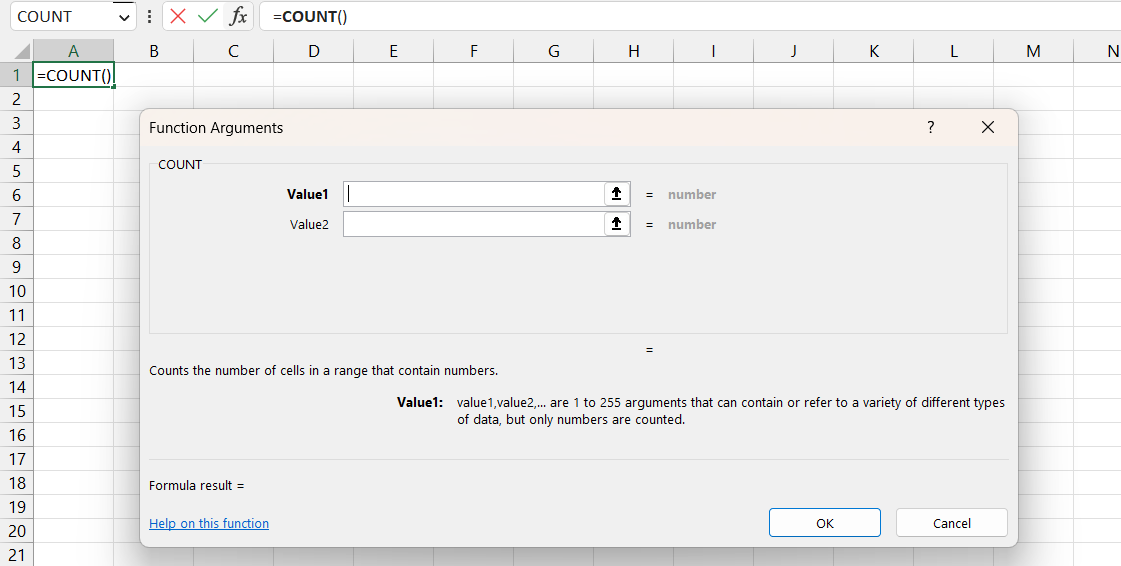Click the Value1 input field
This screenshot has height=566, width=1121.
[474, 194]
